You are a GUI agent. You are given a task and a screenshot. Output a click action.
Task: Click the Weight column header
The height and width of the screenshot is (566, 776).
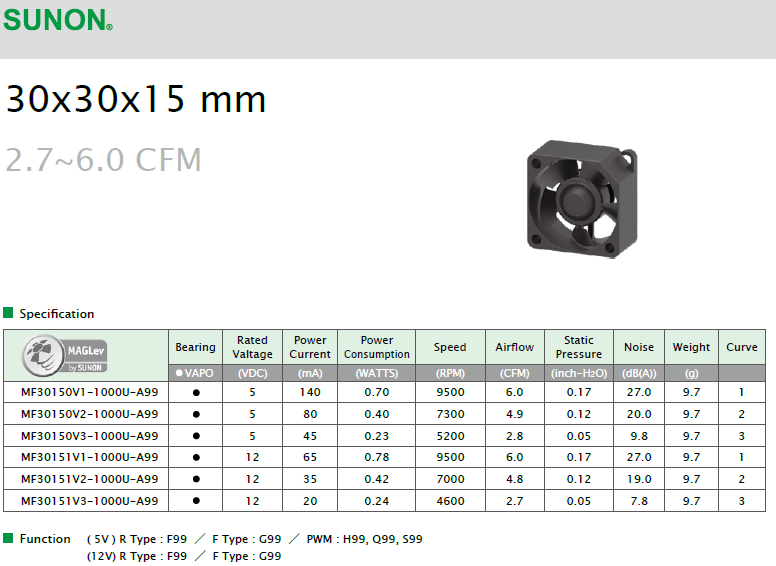point(691,347)
